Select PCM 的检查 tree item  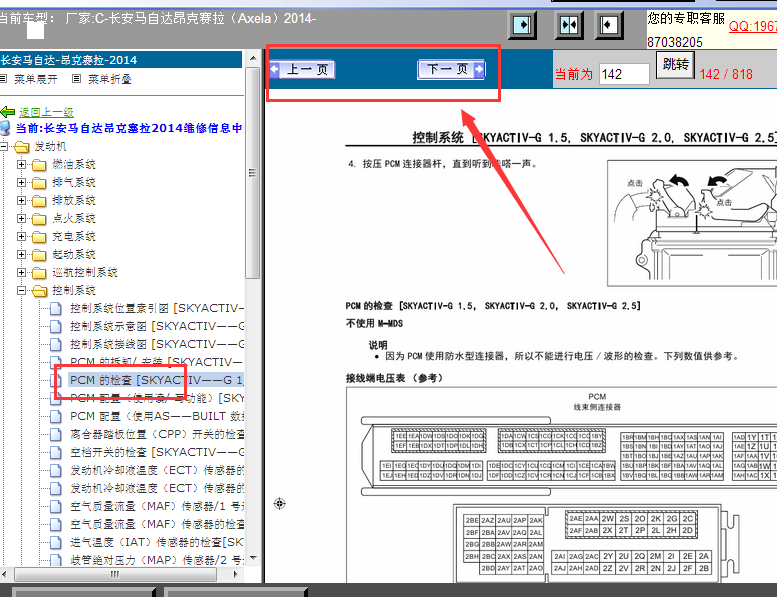coord(157,380)
